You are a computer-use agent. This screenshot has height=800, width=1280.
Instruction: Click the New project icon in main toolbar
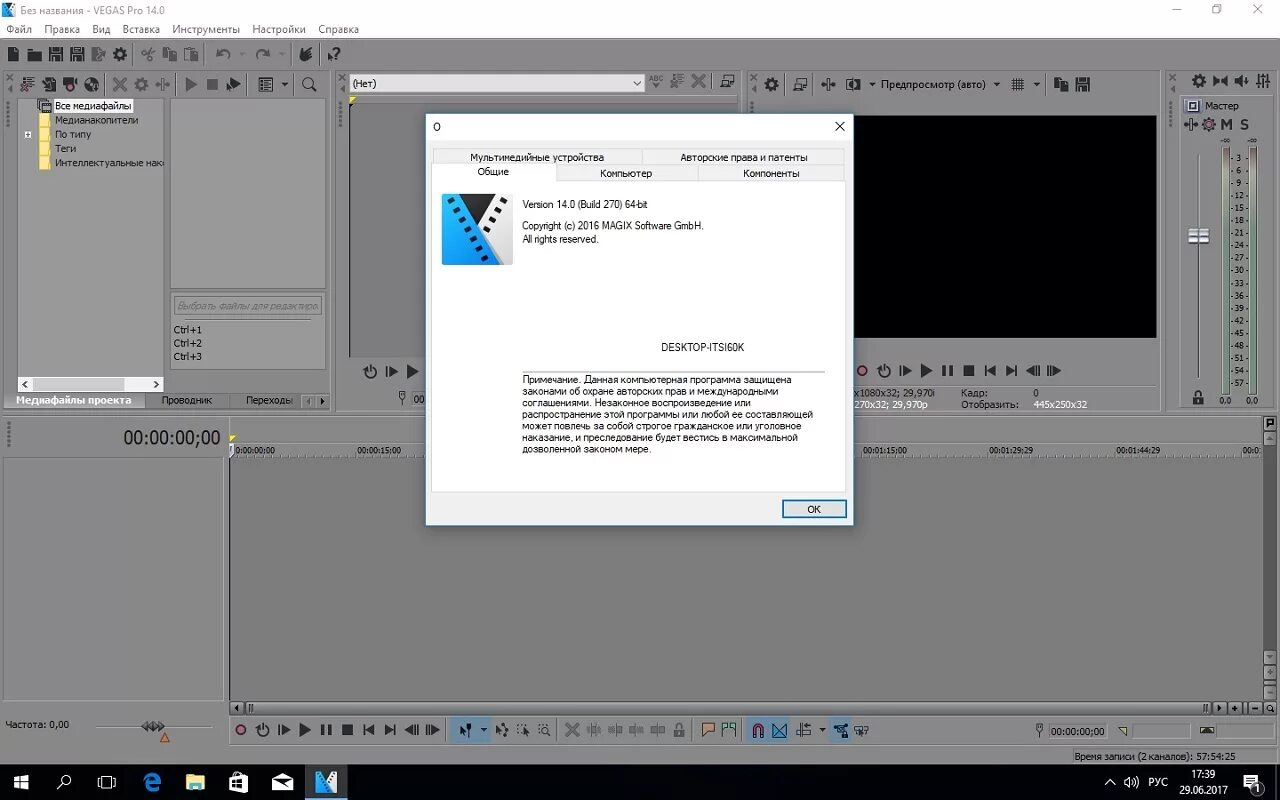(x=14, y=55)
